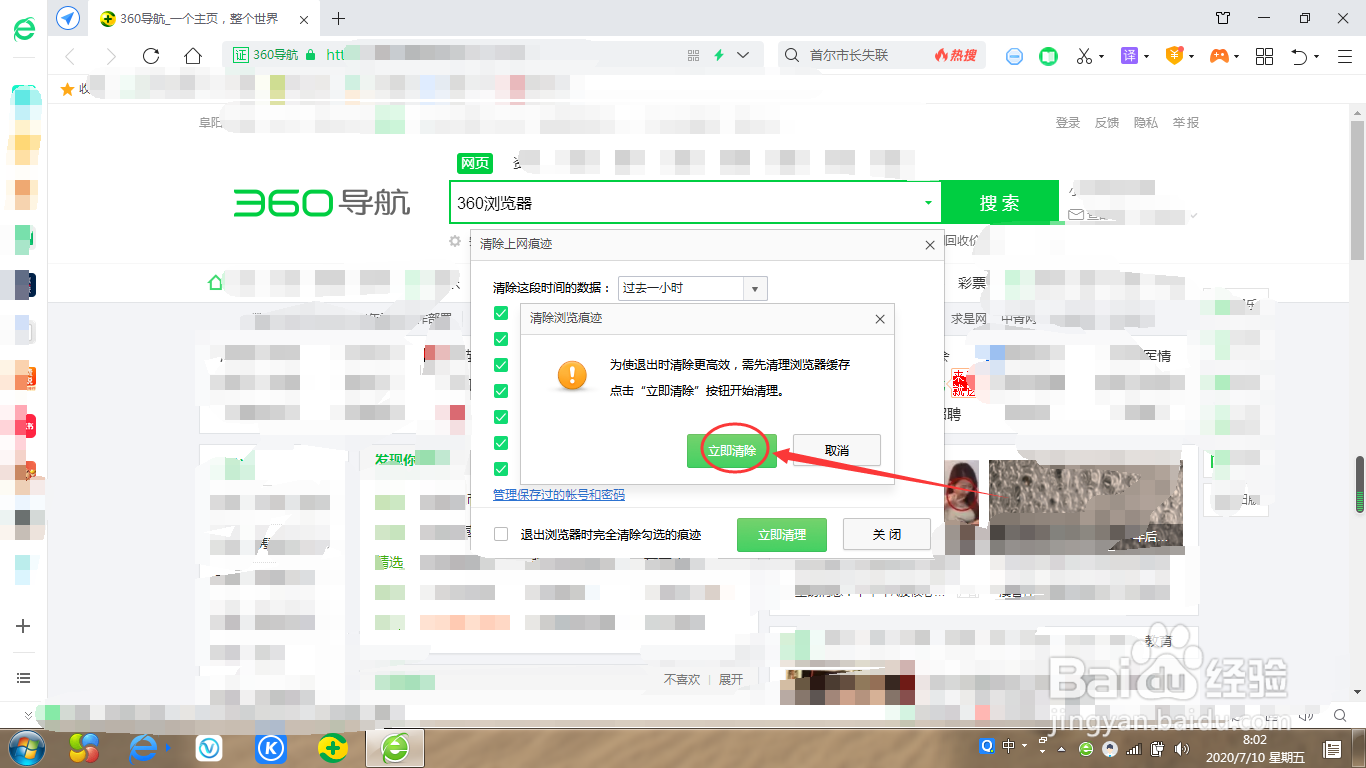
Task: Expand the arrow next to the game controller
Action: click(1238, 57)
